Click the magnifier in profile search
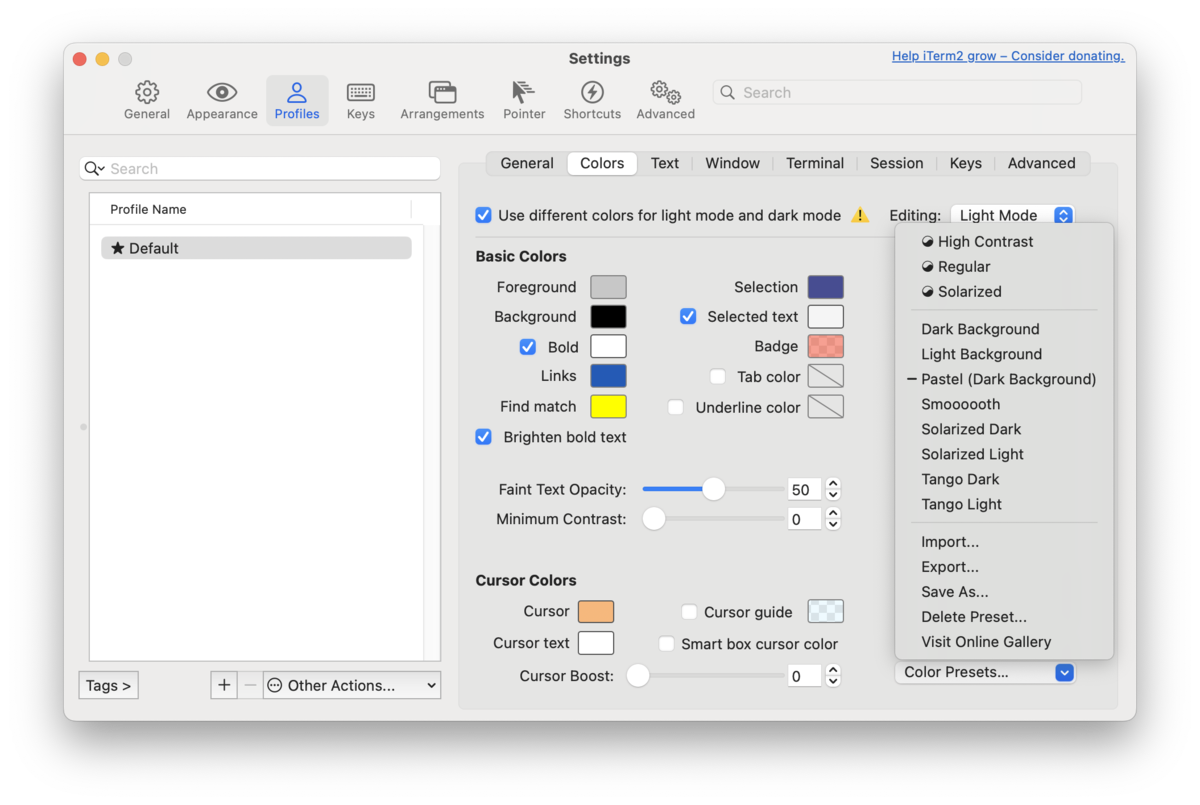Screen dimensions: 1200x805 [x=94, y=169]
